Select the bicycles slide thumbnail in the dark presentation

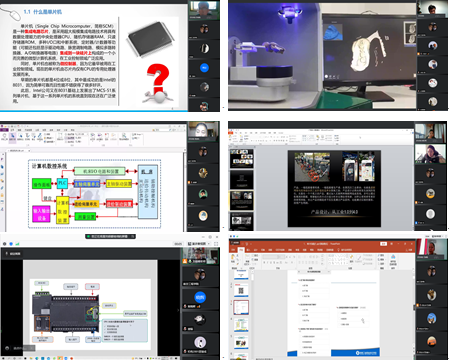click(242, 201)
